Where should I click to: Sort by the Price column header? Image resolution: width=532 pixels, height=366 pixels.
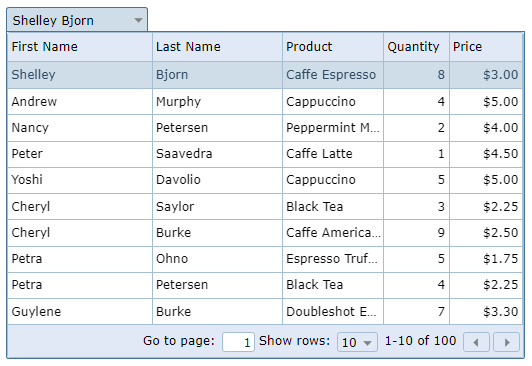(486, 47)
